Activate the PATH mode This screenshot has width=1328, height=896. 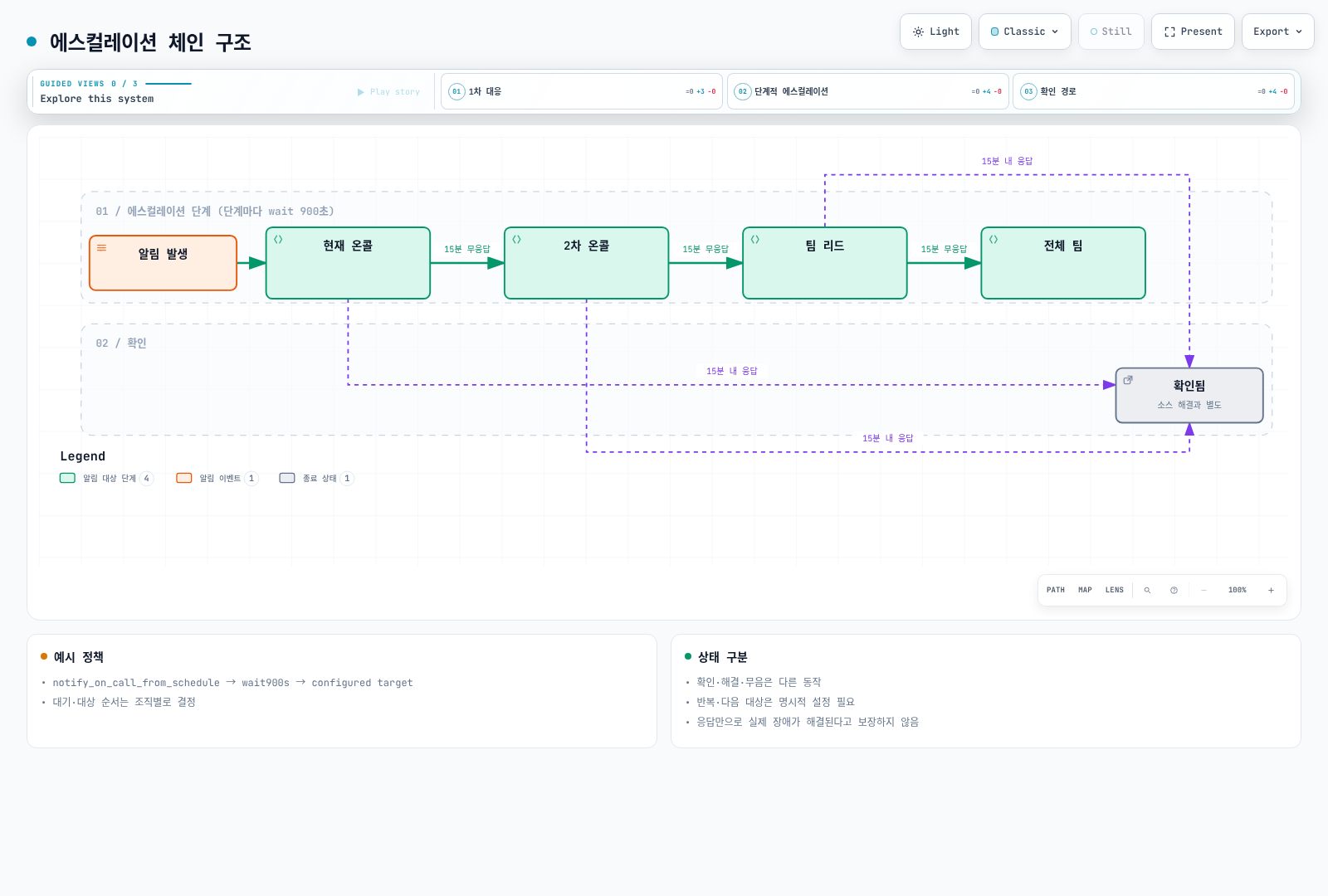pos(1056,591)
